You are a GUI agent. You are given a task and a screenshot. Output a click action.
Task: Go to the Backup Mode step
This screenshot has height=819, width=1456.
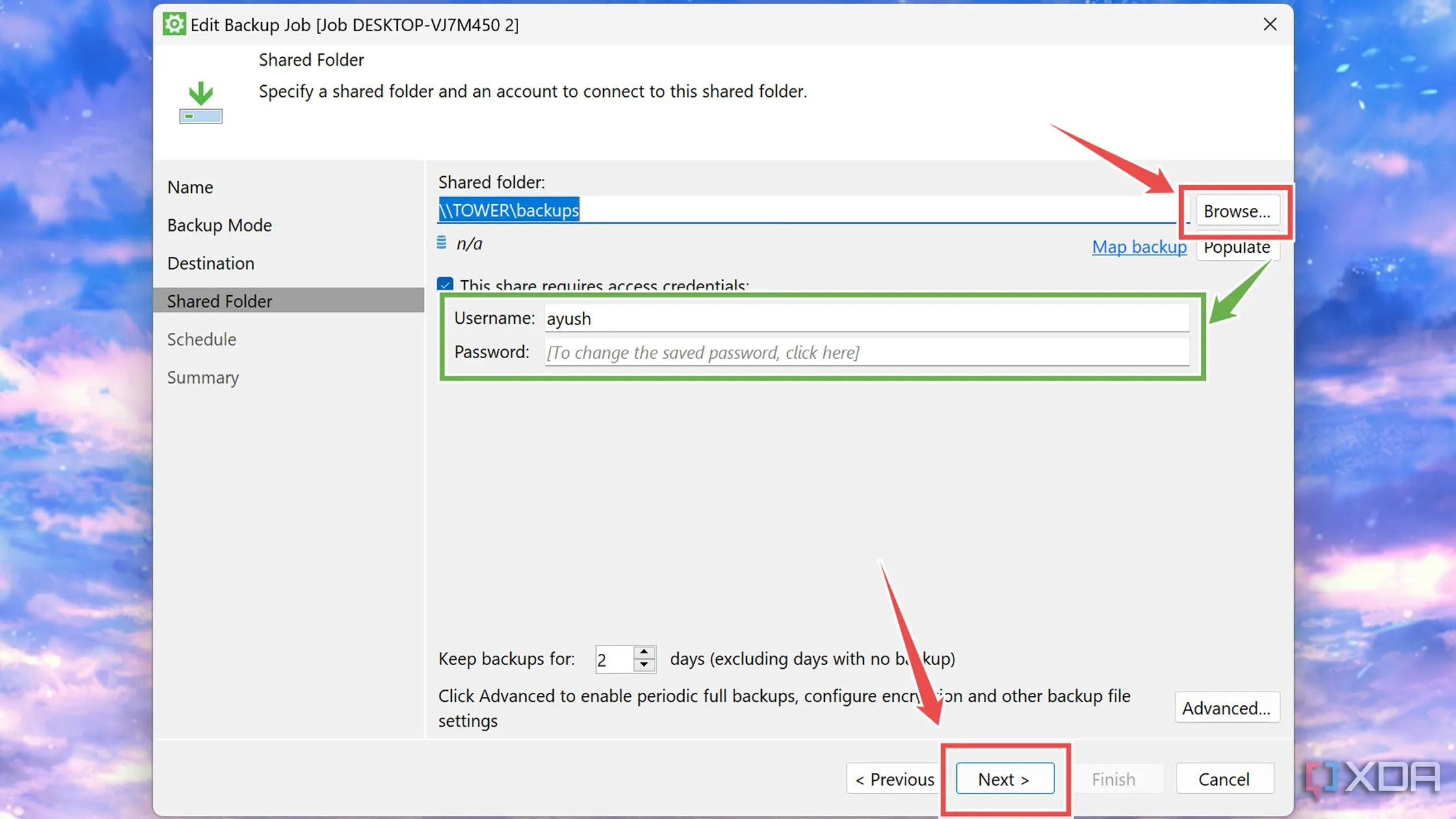pos(219,225)
